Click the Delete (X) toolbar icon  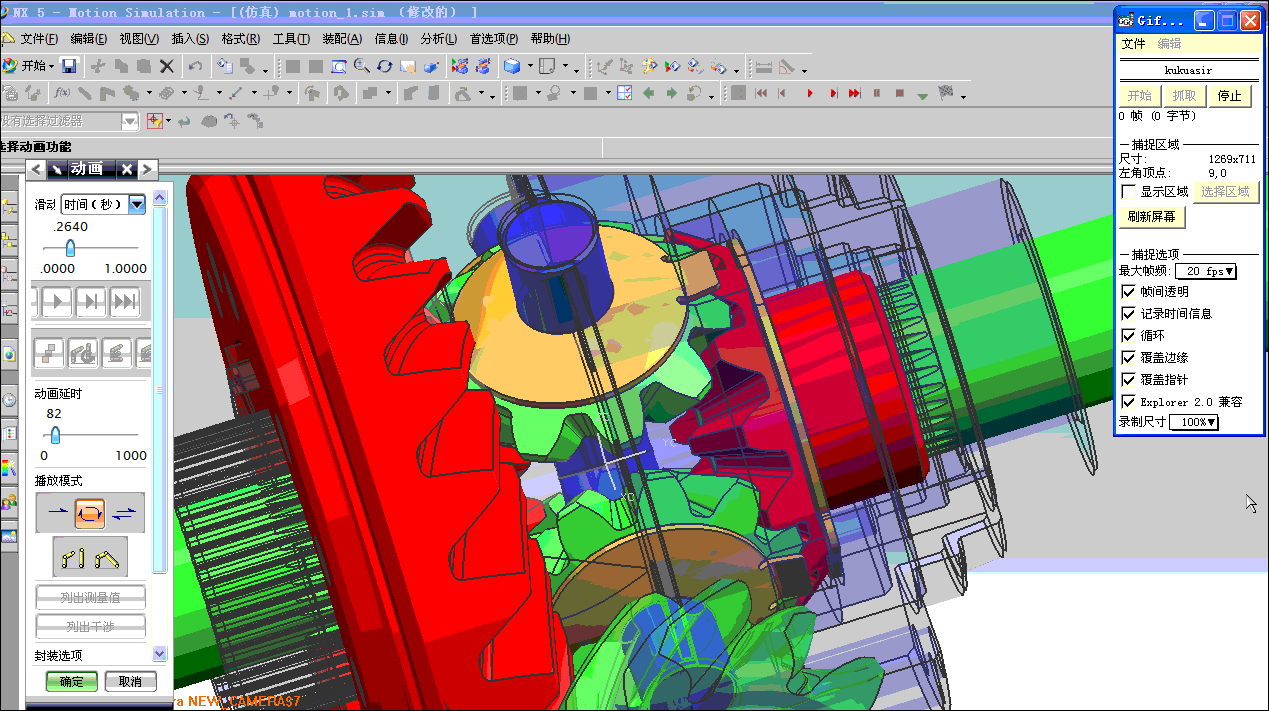coord(167,66)
